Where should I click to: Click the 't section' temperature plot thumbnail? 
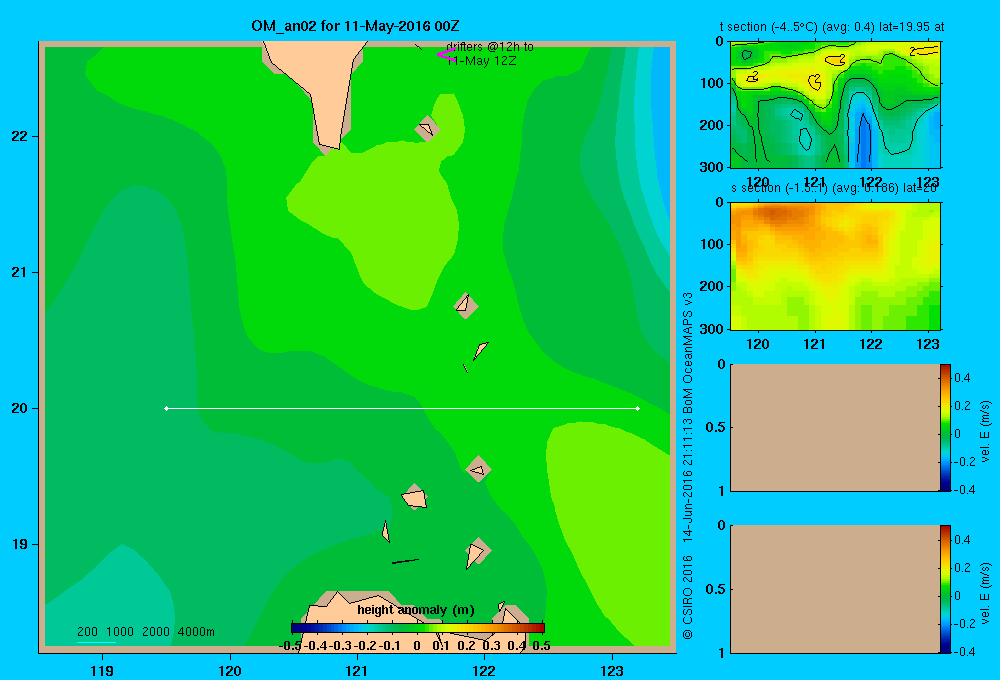point(835,105)
